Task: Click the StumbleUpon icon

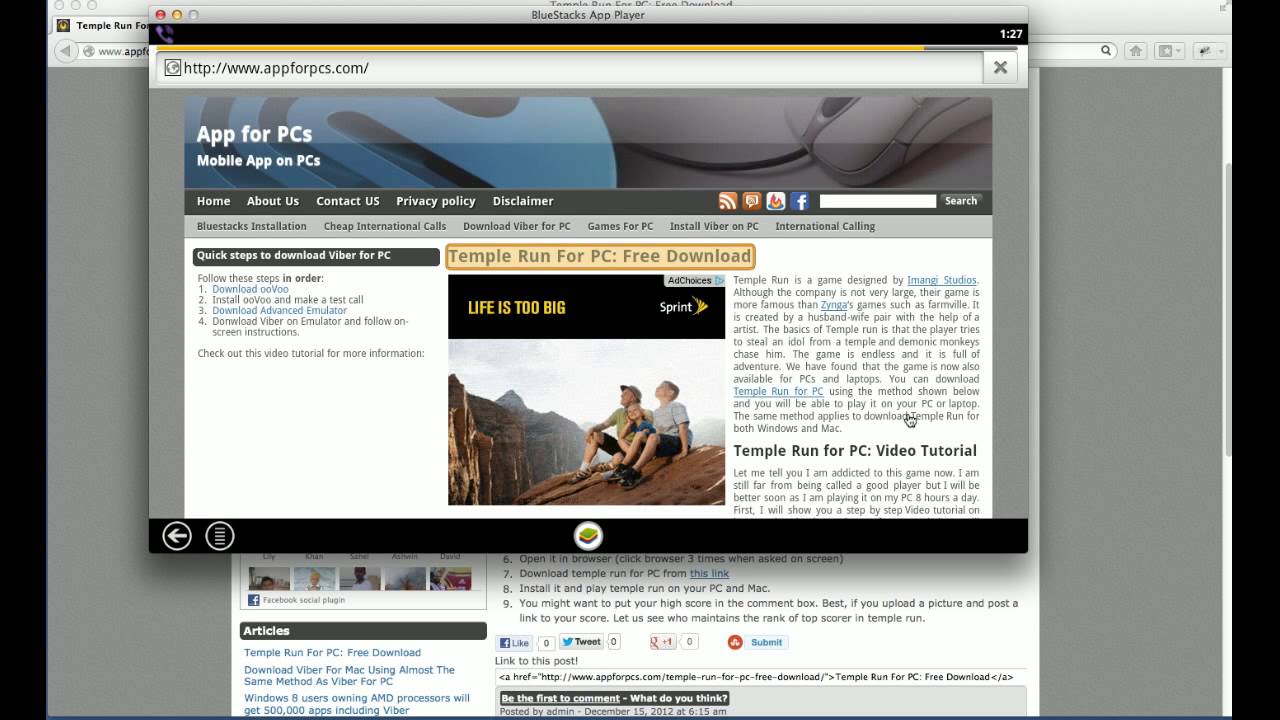Action: 735,642
